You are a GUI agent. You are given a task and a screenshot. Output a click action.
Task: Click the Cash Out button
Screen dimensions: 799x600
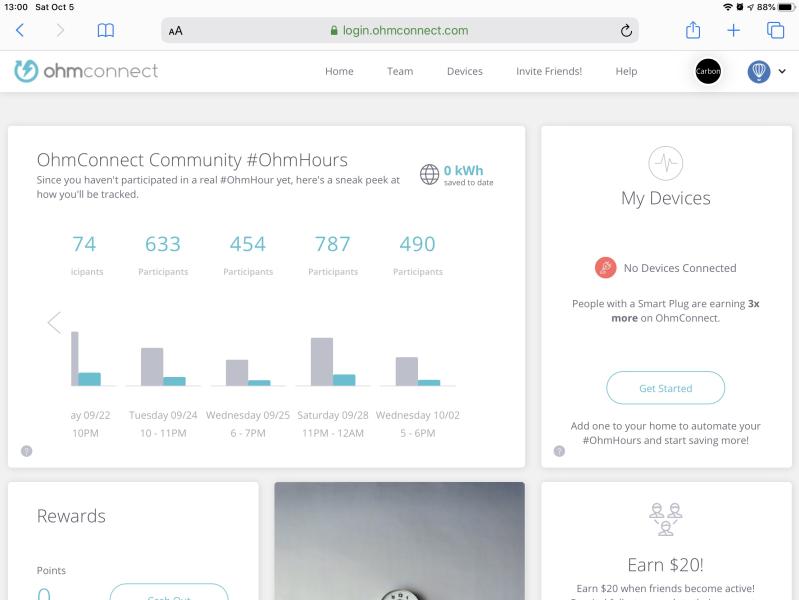click(x=169, y=592)
